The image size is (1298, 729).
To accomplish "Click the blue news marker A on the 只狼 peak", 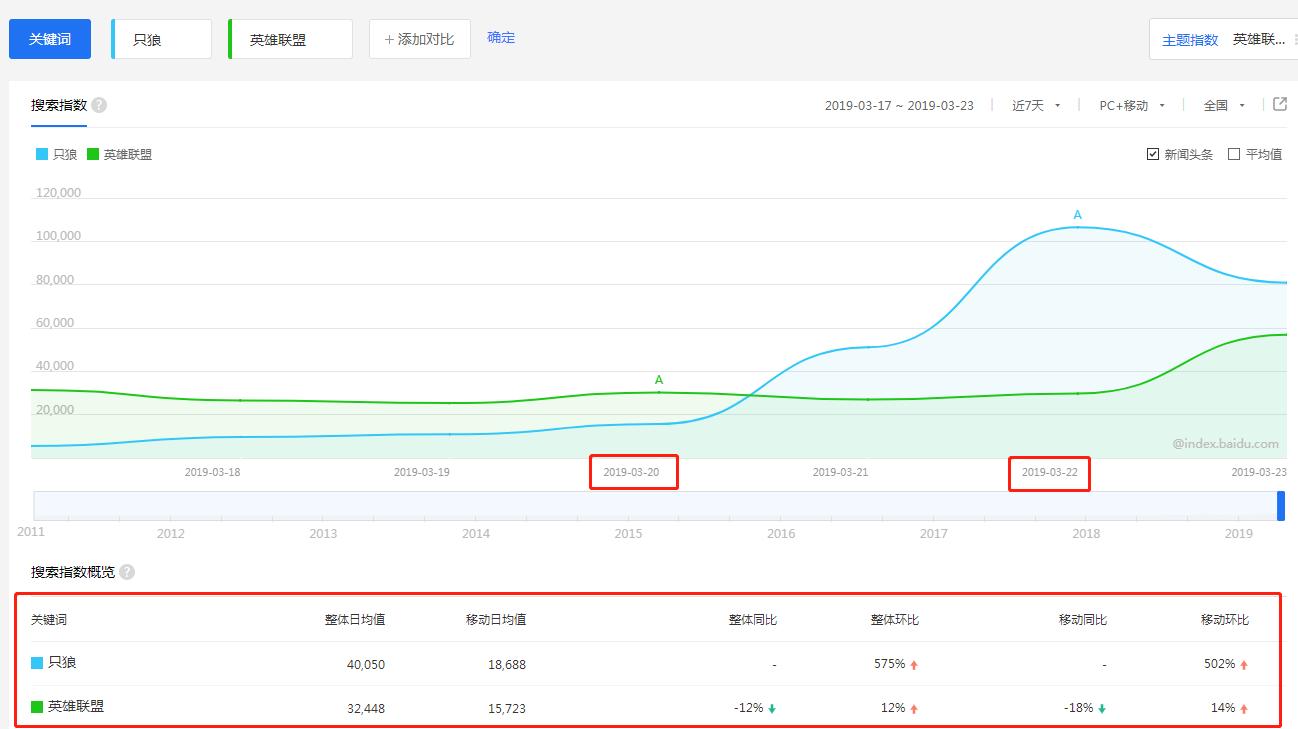I will point(1077,215).
